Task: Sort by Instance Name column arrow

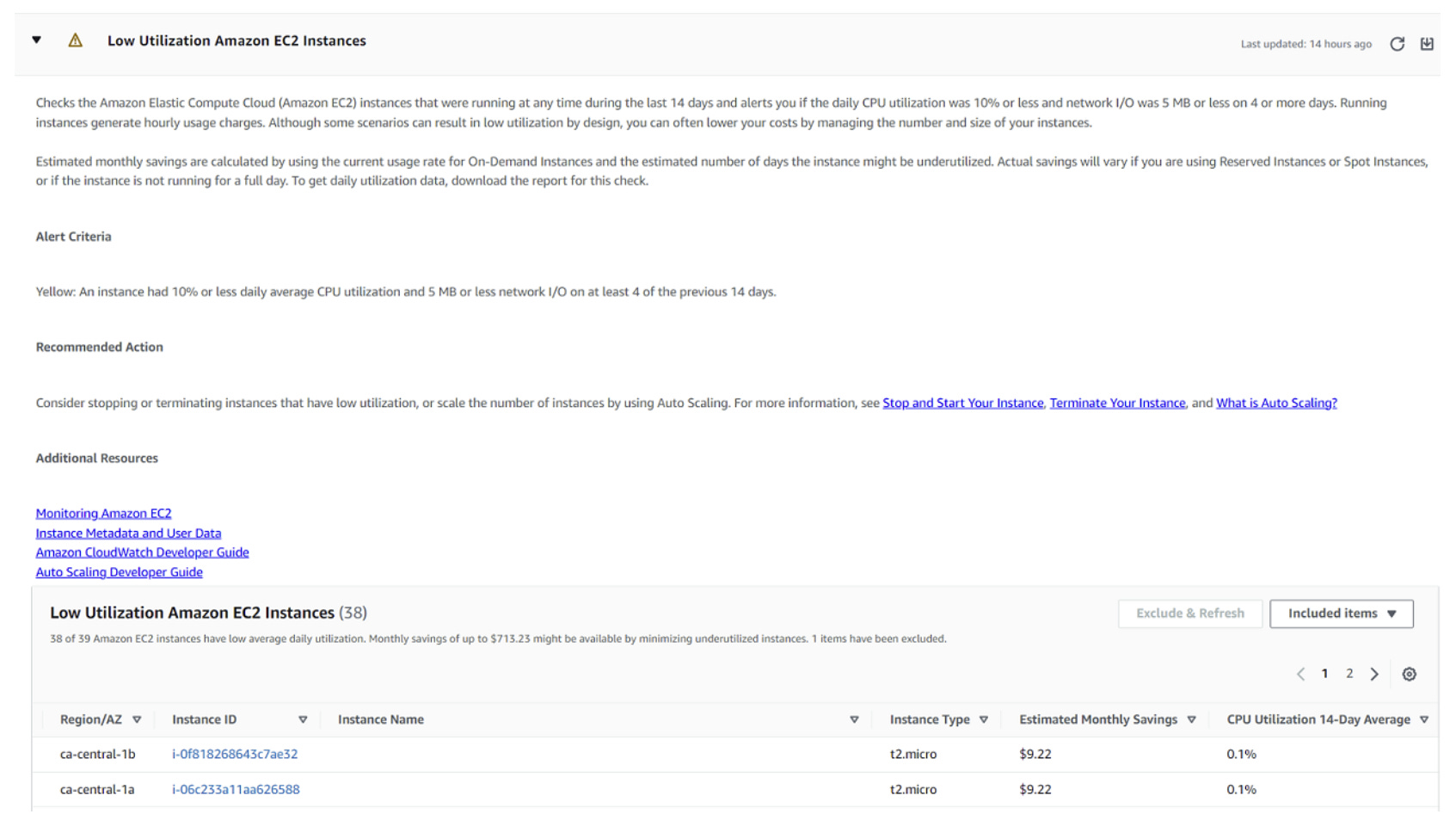Action: 854,719
